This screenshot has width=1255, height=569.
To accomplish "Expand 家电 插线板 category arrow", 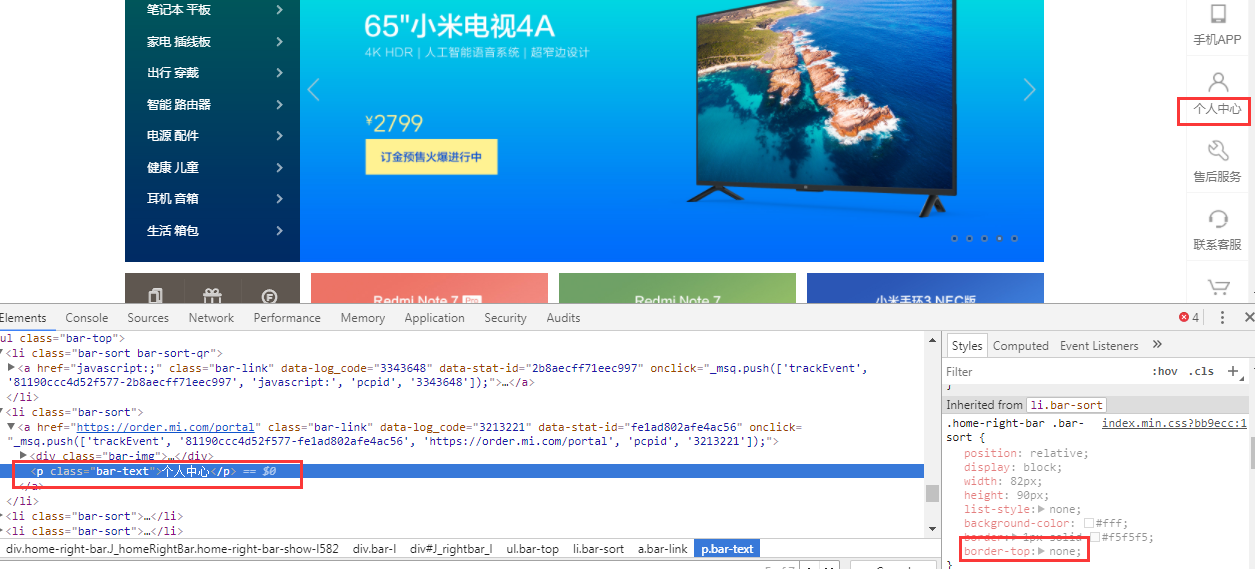I will pos(279,42).
